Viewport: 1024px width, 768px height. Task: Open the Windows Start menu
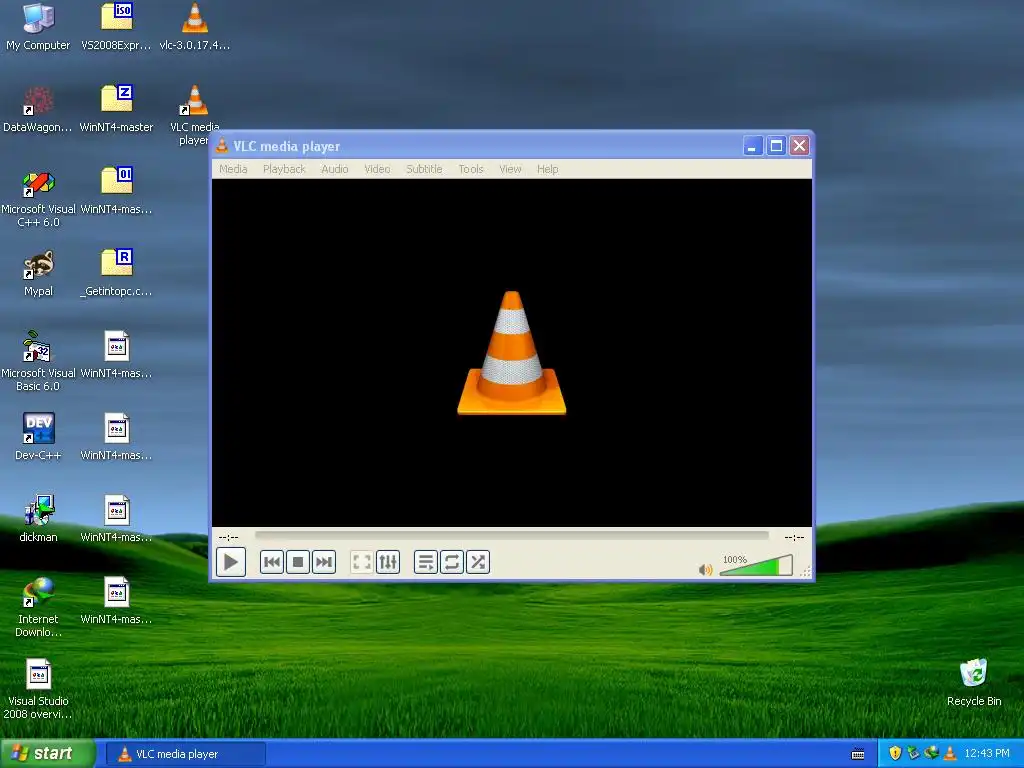point(47,754)
